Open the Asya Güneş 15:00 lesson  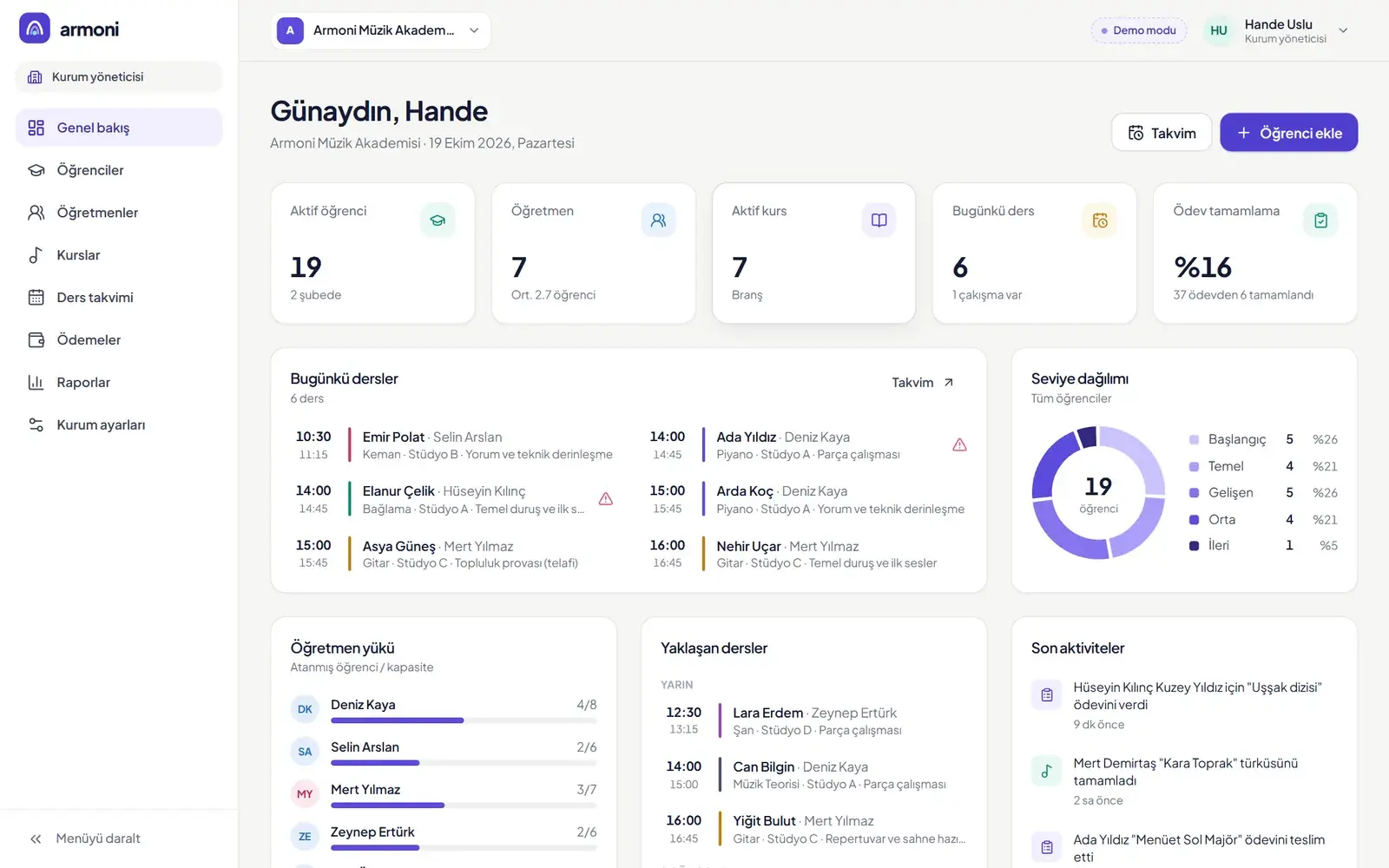454,554
